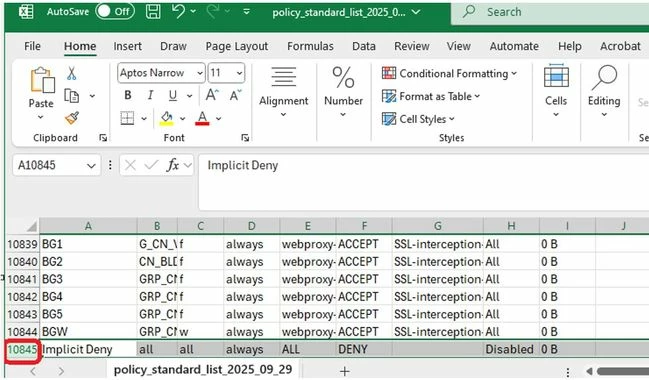Image resolution: width=649 pixels, height=380 pixels.
Task: Open the Cells group menu
Action: click(556, 92)
